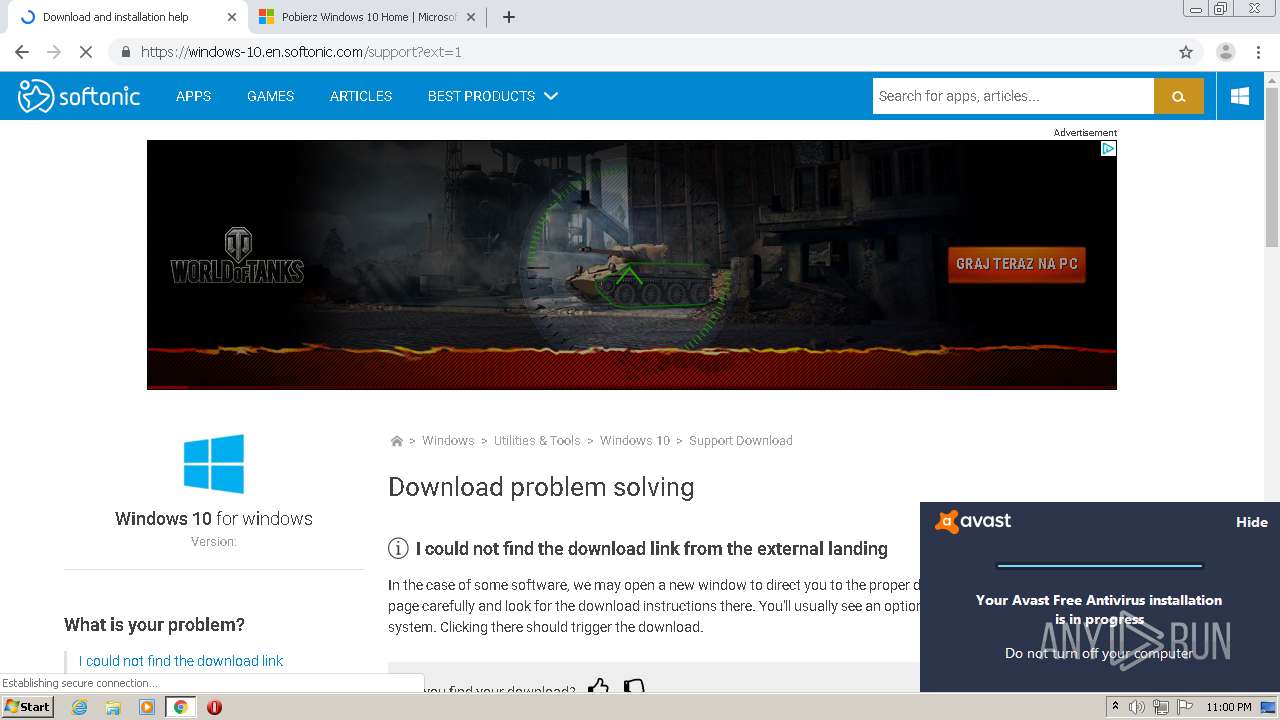This screenshot has width=1280, height=720.
Task: Open the ARTICLES section
Action: coord(361,96)
